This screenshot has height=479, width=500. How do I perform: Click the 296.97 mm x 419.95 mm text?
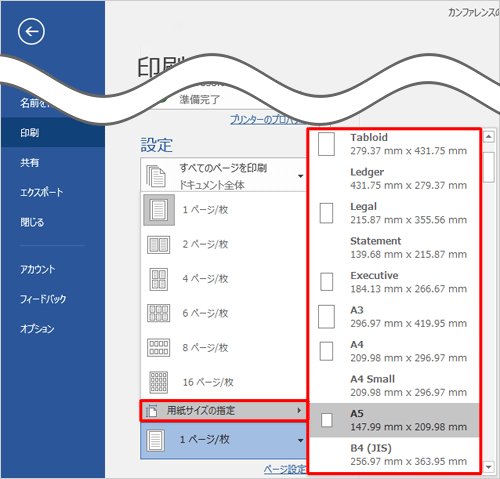click(x=408, y=323)
